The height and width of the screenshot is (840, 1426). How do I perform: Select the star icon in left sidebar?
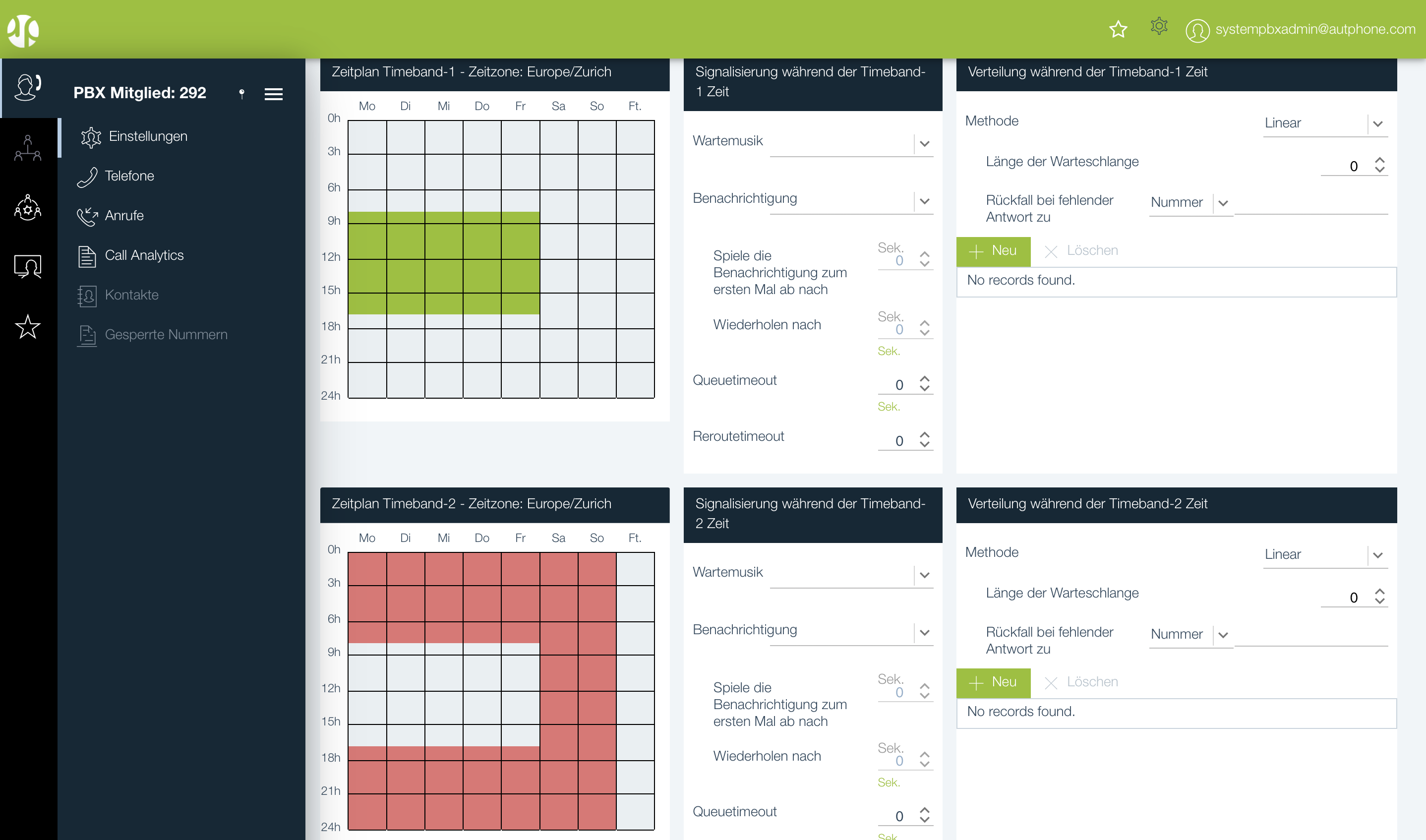point(28,327)
